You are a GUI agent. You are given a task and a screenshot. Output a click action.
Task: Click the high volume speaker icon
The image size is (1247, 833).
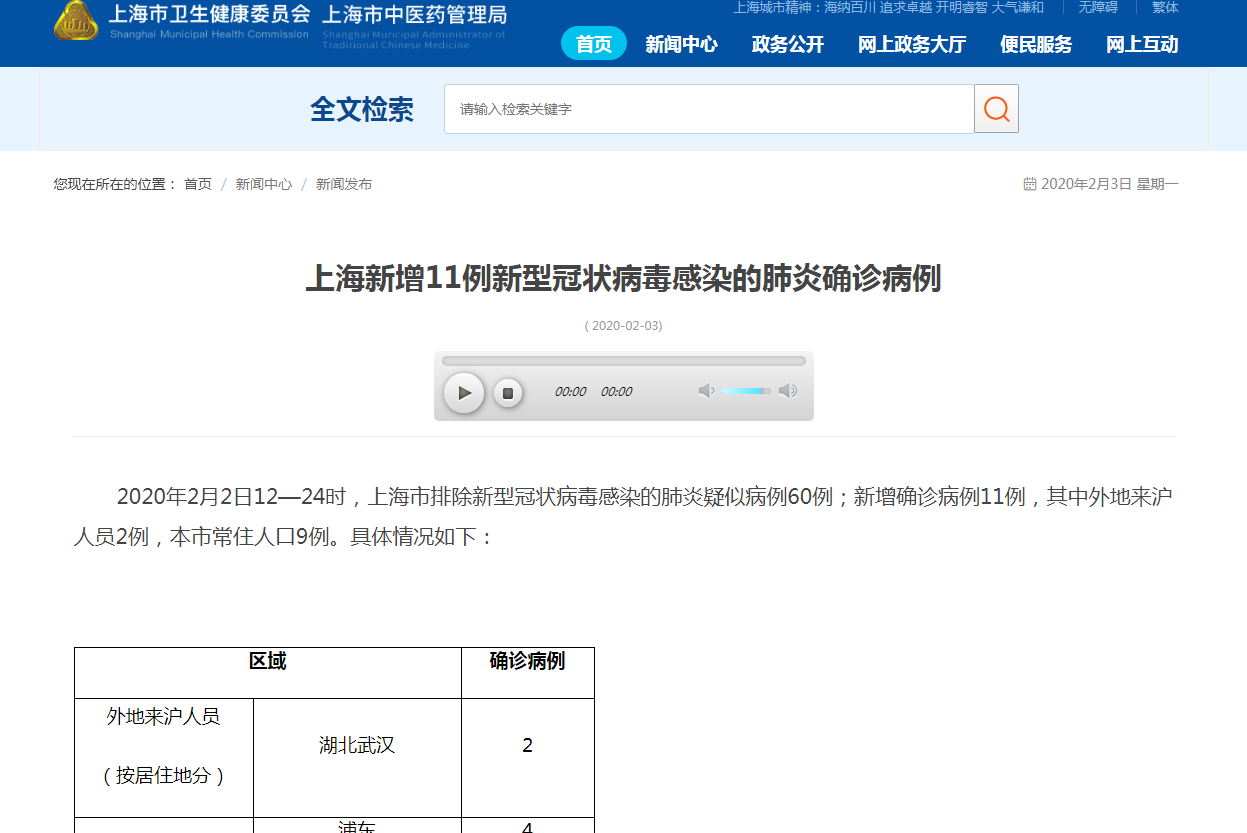pyautogui.click(x=788, y=391)
